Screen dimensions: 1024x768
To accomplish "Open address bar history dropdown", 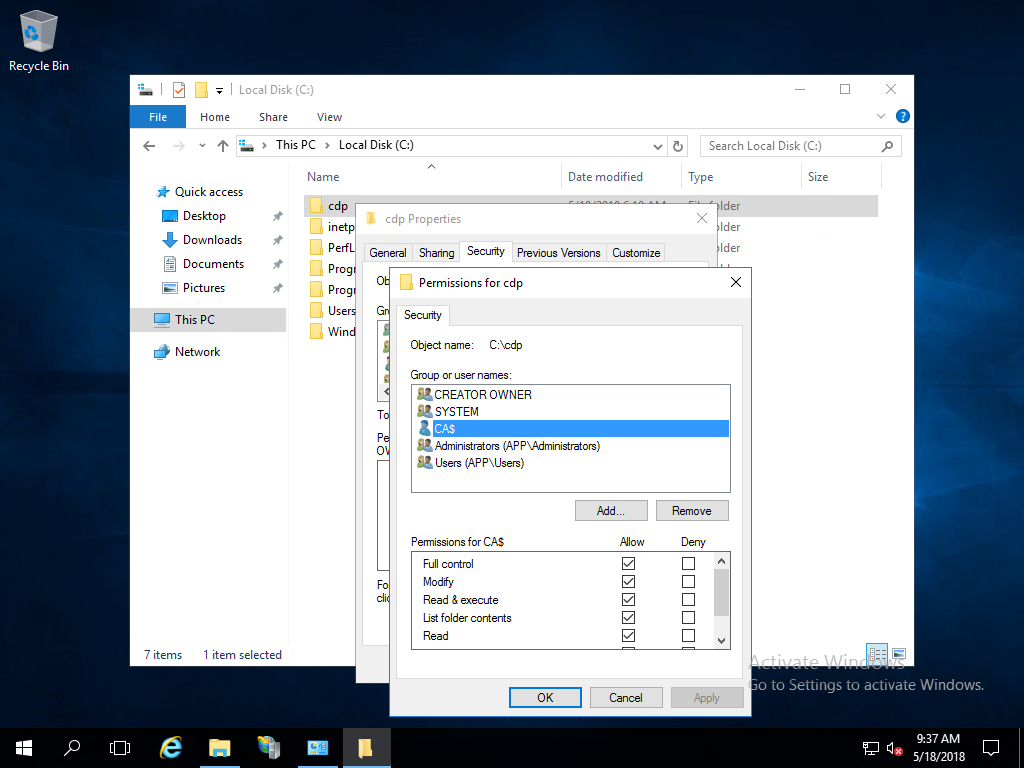I will [656, 146].
